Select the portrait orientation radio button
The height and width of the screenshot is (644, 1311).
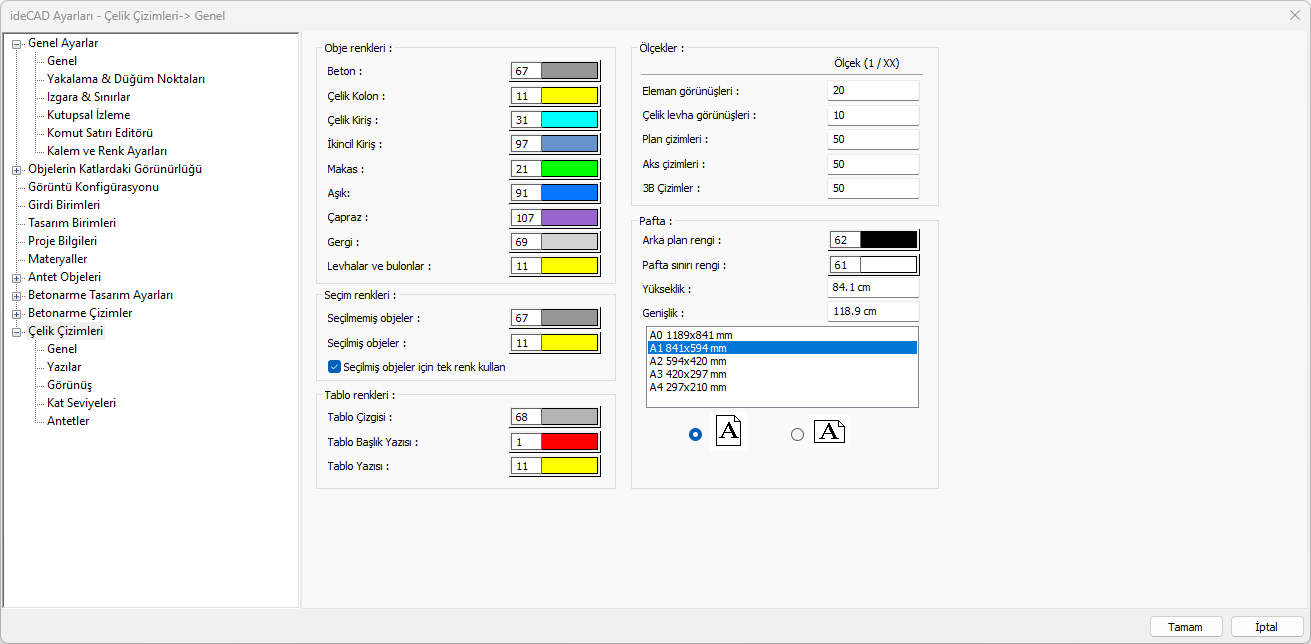[x=696, y=435]
